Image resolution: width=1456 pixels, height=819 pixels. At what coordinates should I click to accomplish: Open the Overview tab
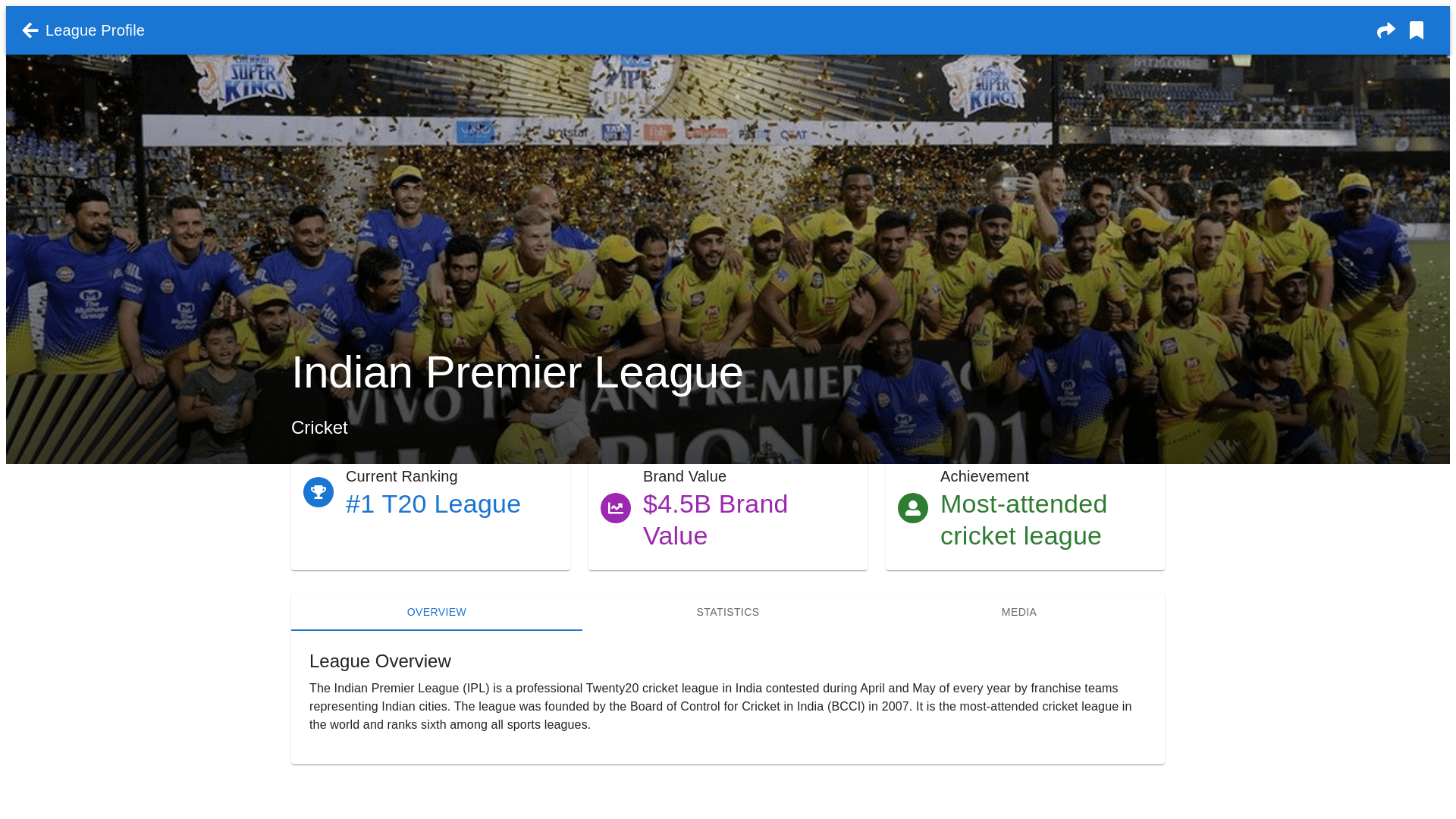tap(437, 612)
